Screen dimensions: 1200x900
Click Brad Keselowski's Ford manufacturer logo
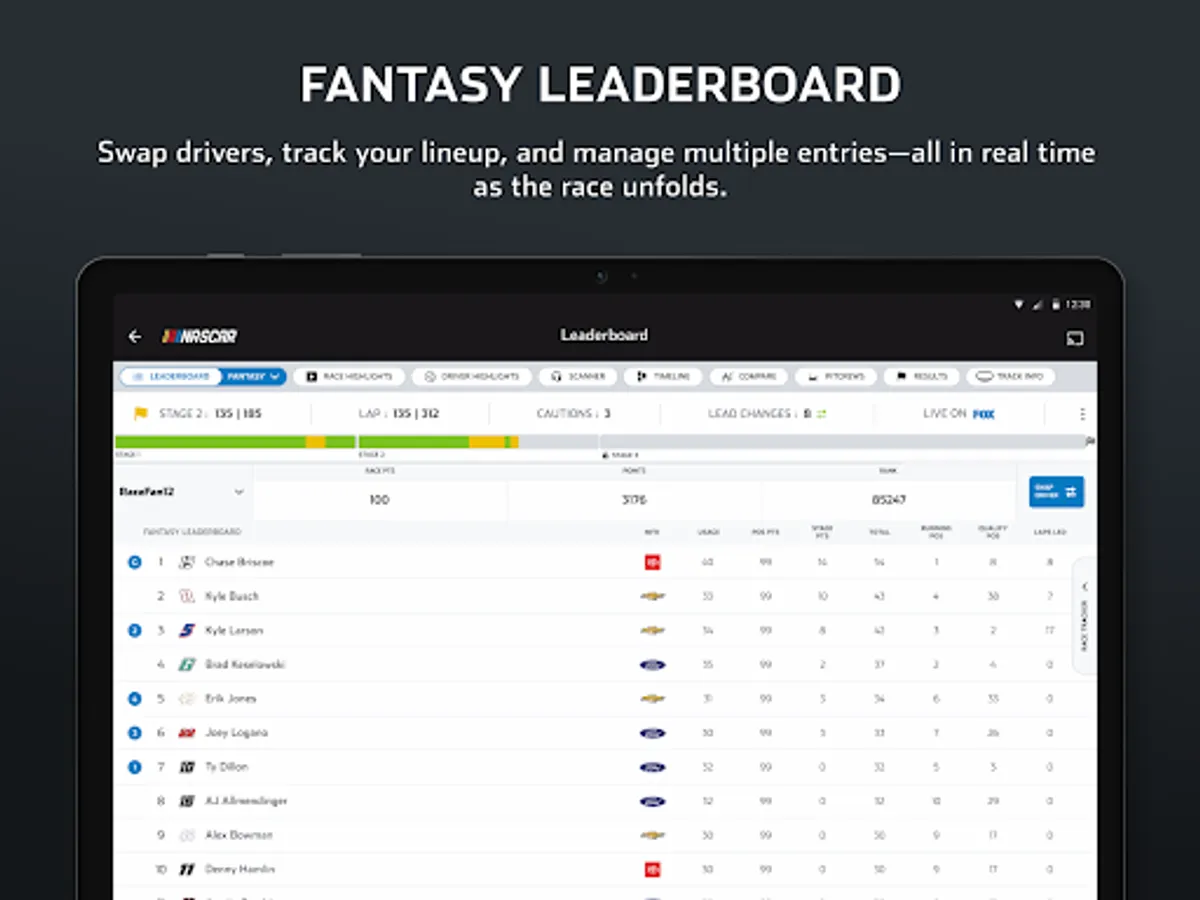653,664
